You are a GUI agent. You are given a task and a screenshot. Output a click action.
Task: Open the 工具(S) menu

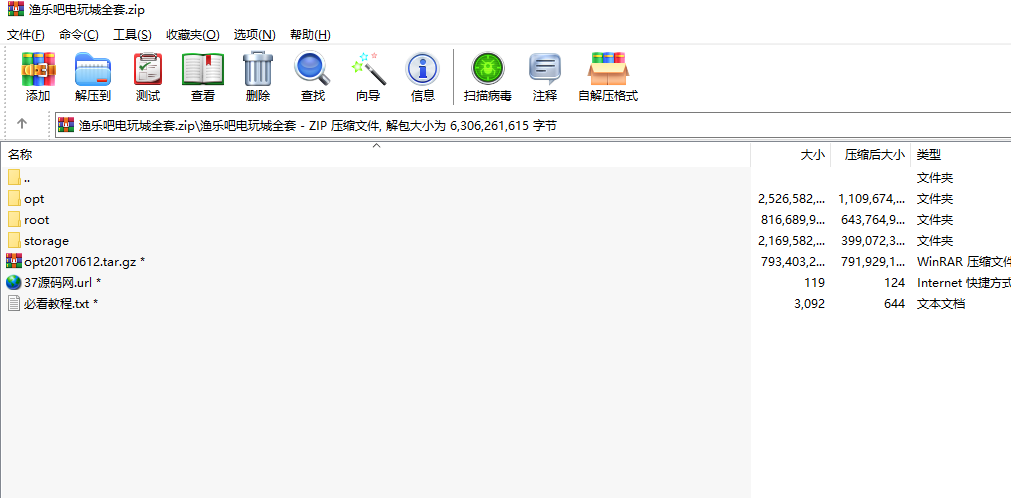(132, 35)
